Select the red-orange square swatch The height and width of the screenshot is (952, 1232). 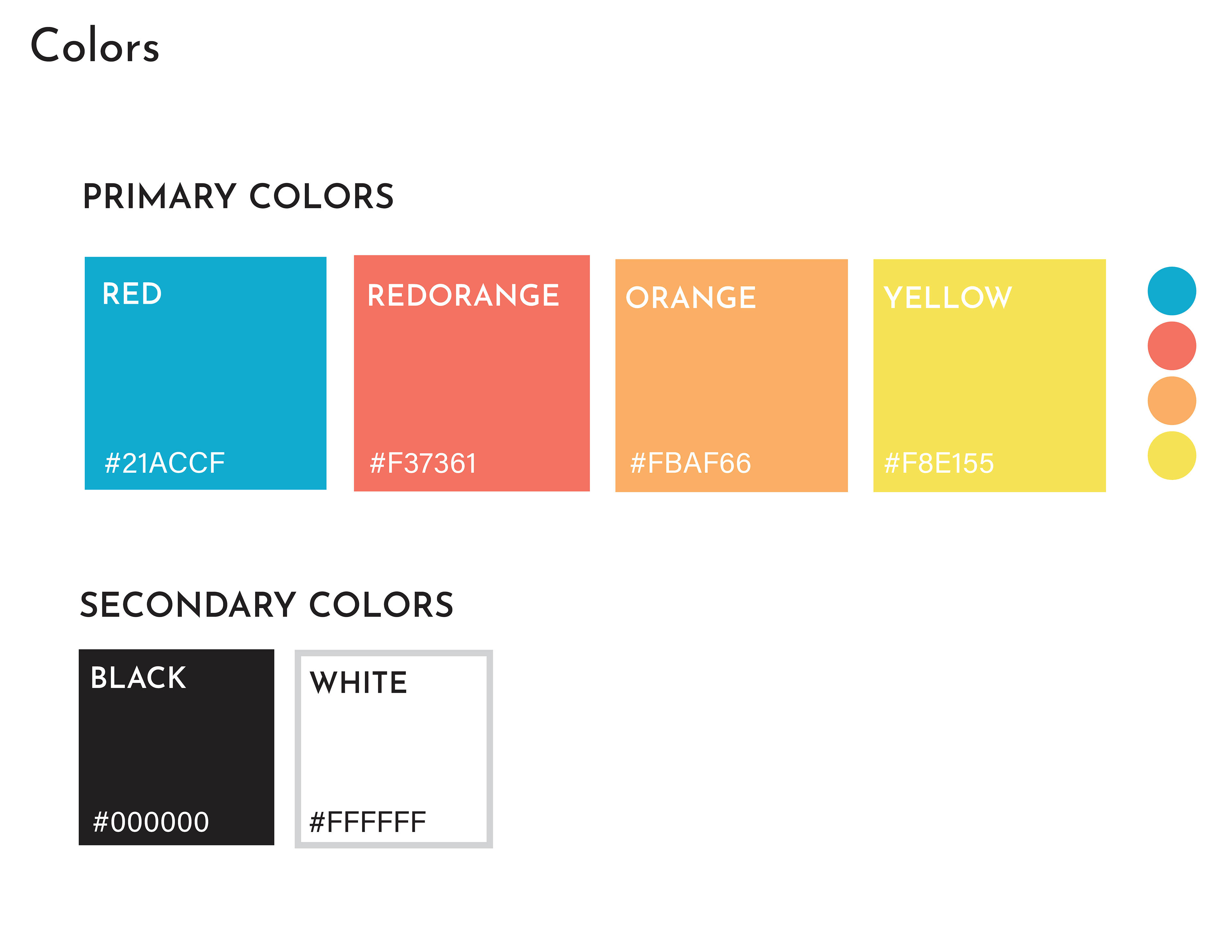click(x=472, y=373)
